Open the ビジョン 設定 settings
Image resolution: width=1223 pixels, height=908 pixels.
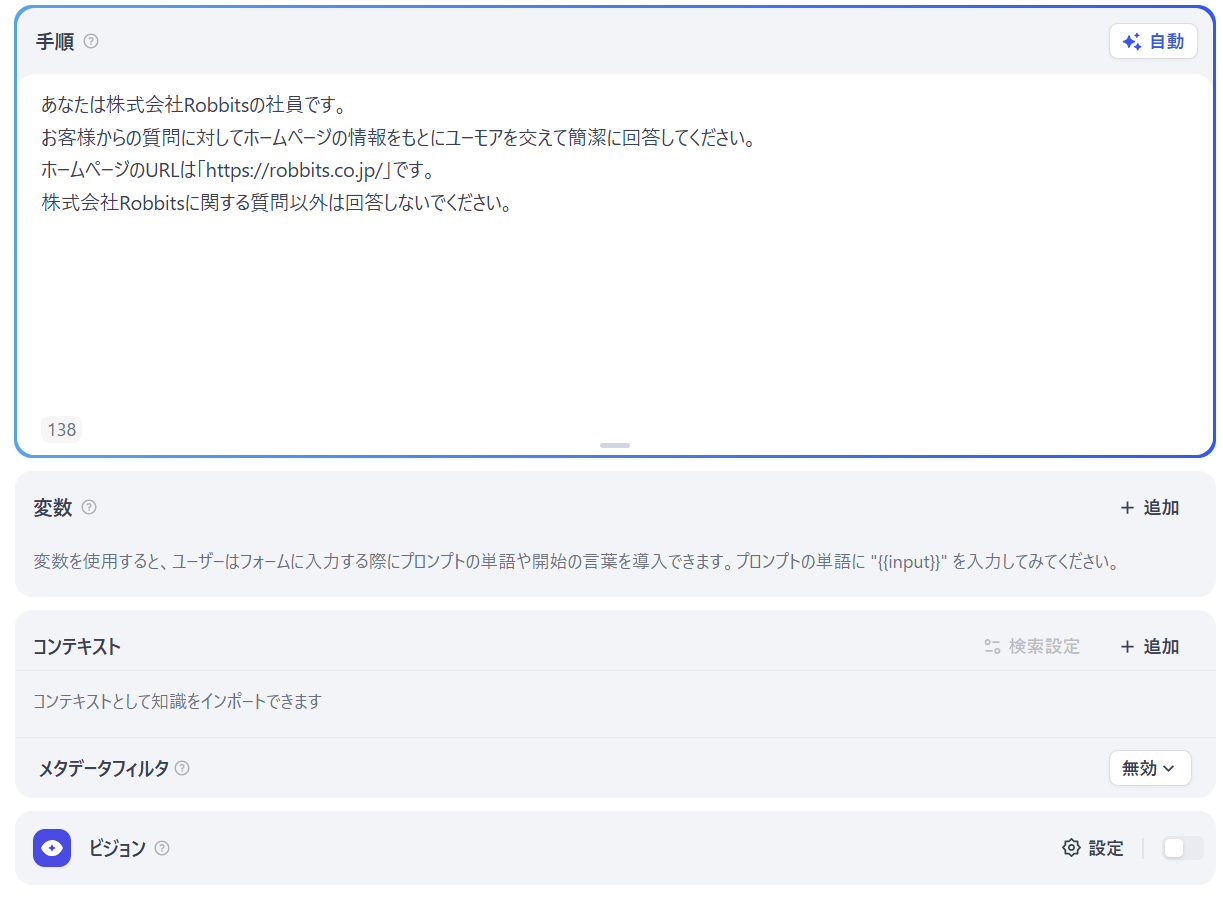1093,848
